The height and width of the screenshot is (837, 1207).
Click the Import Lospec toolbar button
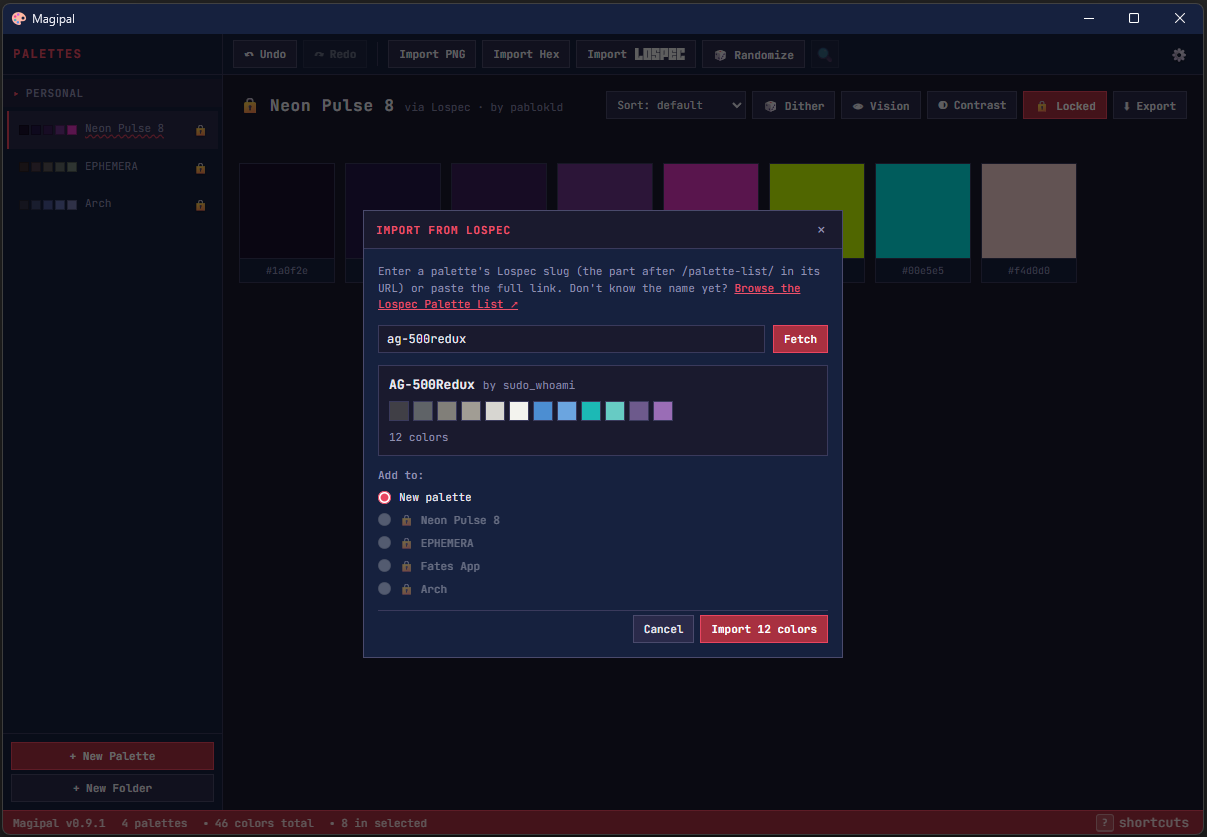click(636, 54)
